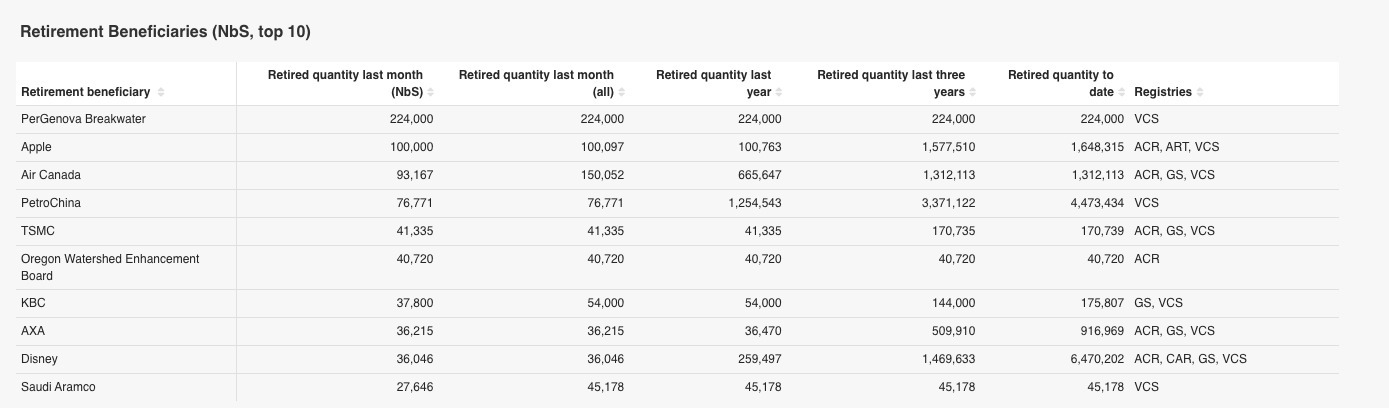Click the Saudi Aramco beneficiary name
1389x408 pixels.
[x=58, y=387]
